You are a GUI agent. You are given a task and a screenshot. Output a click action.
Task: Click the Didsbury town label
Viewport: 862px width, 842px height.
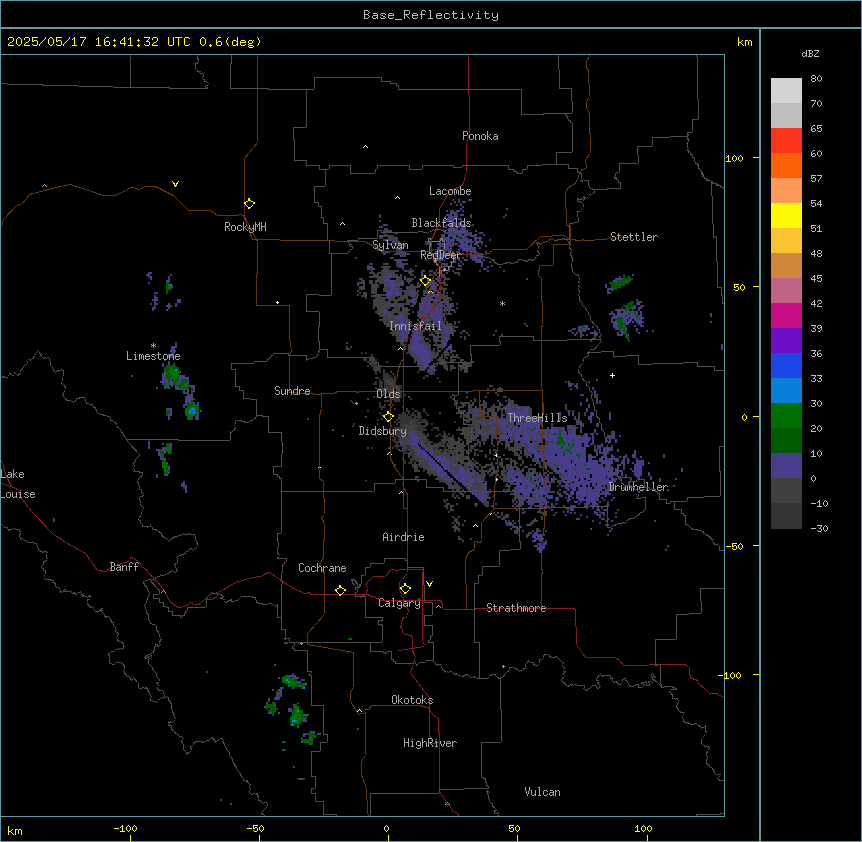point(383,431)
